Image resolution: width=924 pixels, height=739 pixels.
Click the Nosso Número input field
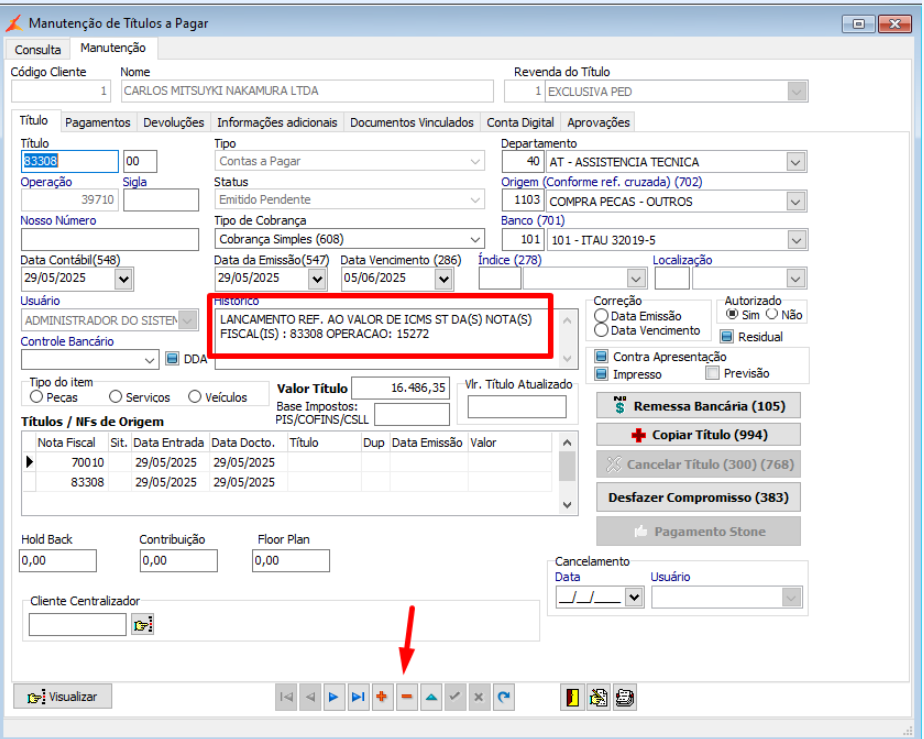110,240
